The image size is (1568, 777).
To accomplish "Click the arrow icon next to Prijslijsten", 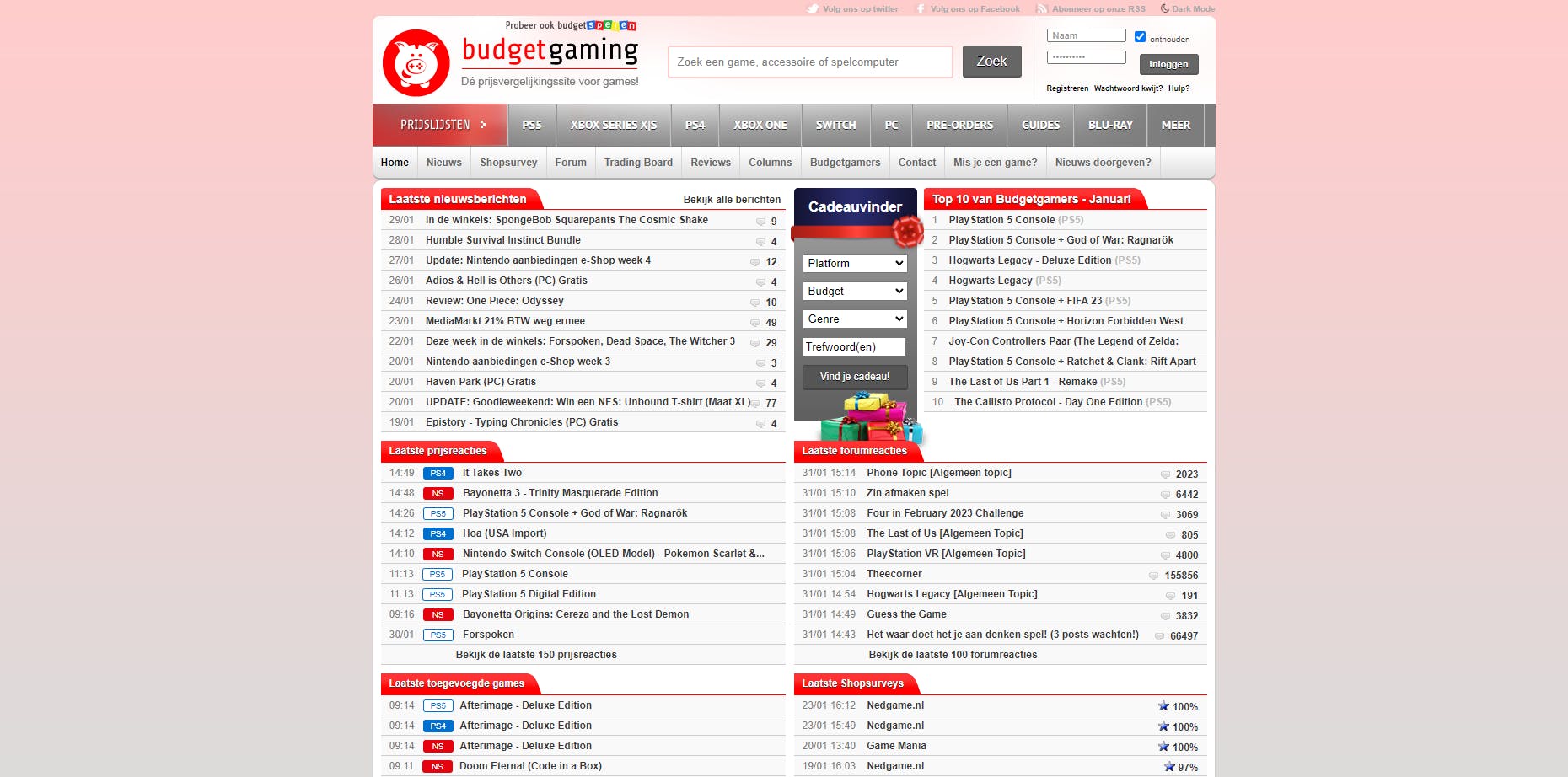I will point(483,125).
